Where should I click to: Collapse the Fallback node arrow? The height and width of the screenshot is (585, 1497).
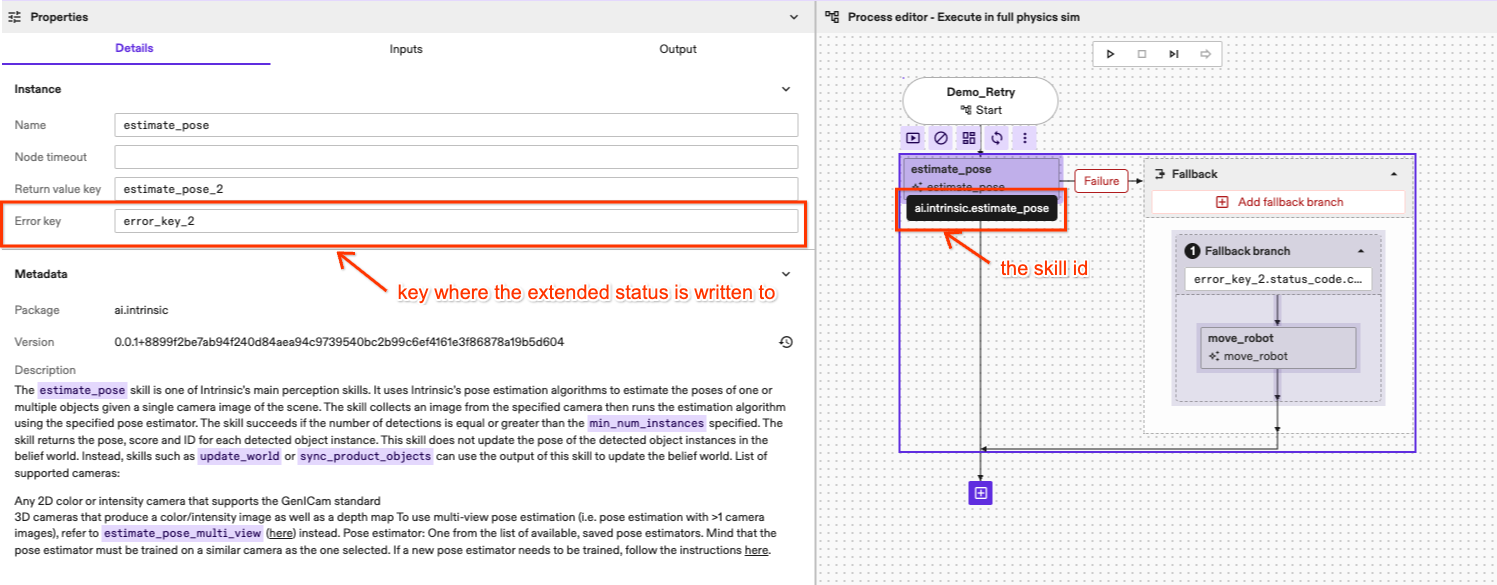pyautogui.click(x=1394, y=174)
